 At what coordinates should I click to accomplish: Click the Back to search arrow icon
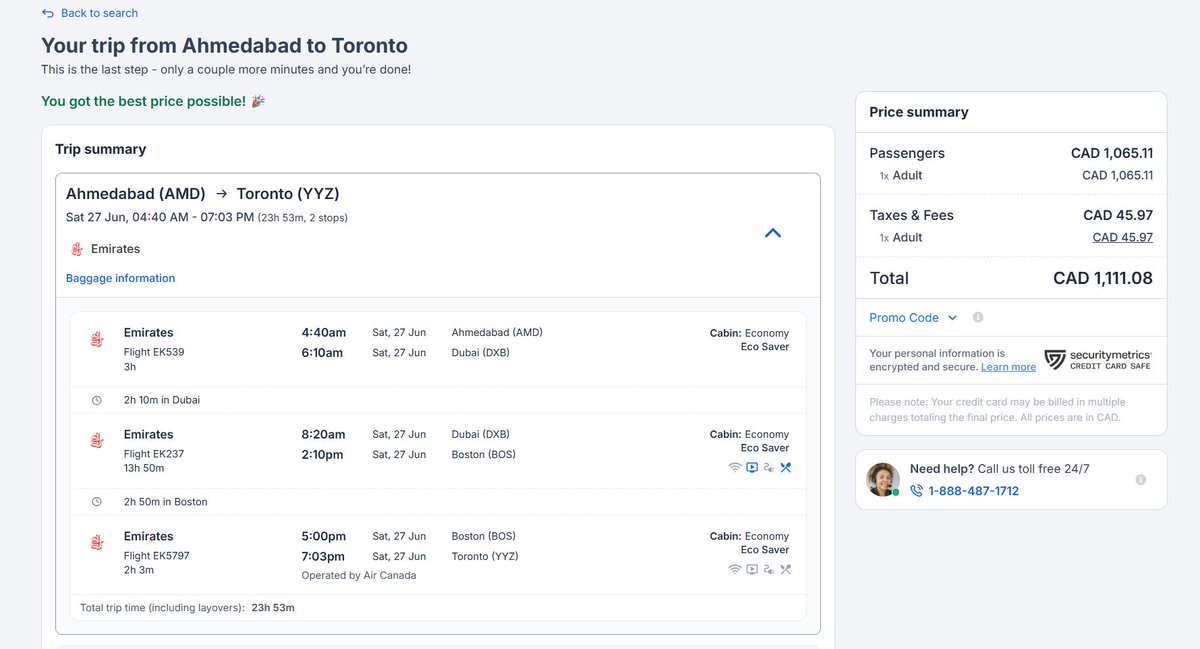click(x=48, y=13)
